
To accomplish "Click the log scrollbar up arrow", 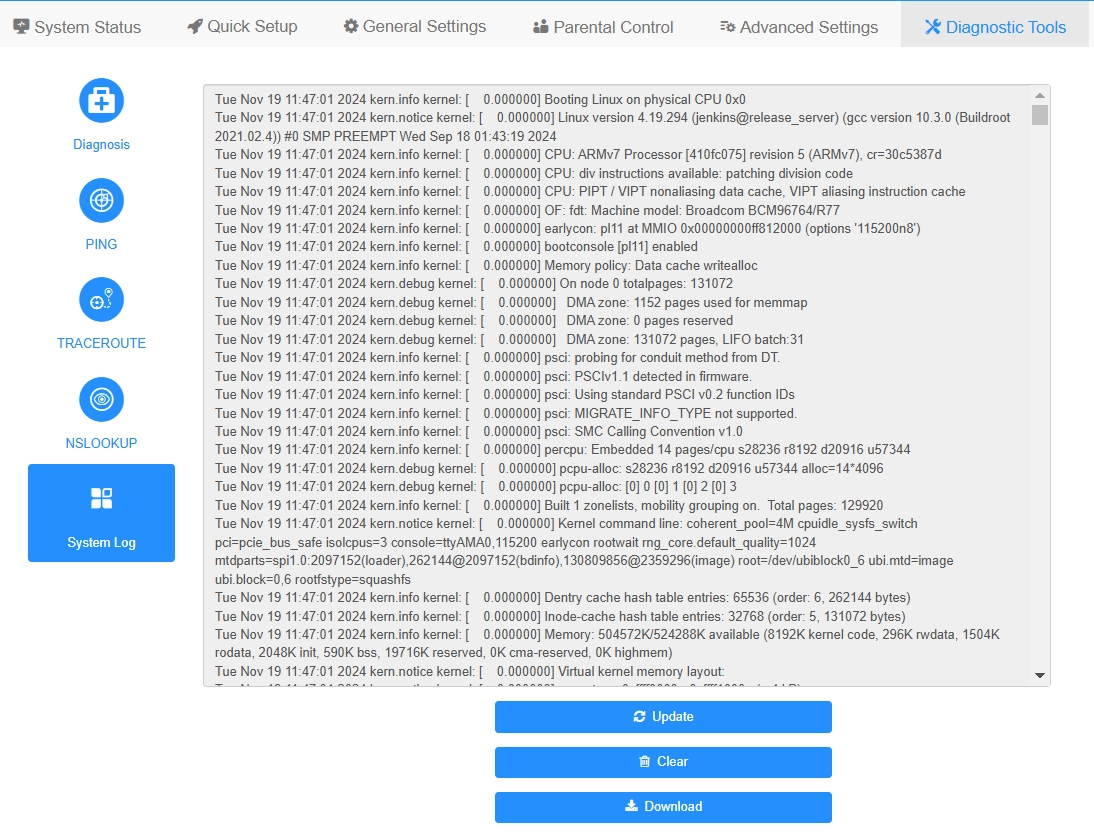I will click(1040, 95).
